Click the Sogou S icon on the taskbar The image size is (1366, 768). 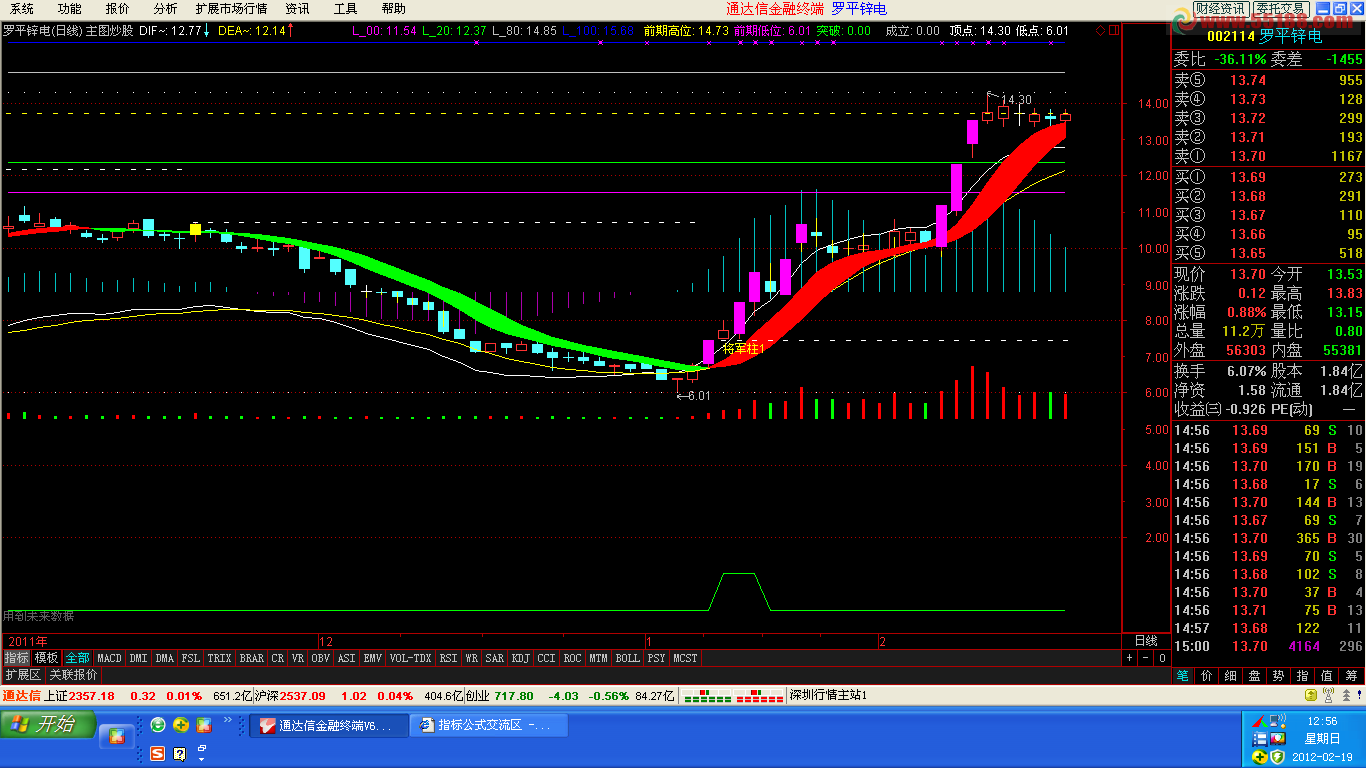click(x=158, y=753)
